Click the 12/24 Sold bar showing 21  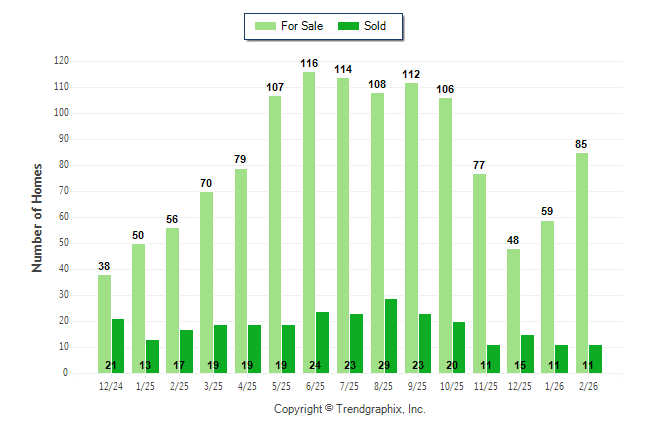tap(118, 346)
